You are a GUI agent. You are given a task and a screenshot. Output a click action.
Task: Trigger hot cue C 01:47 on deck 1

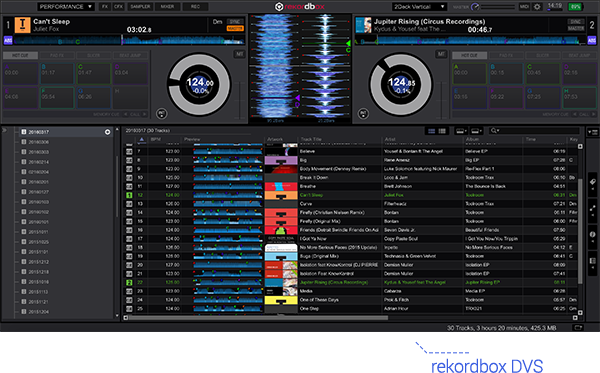[x=94, y=73]
